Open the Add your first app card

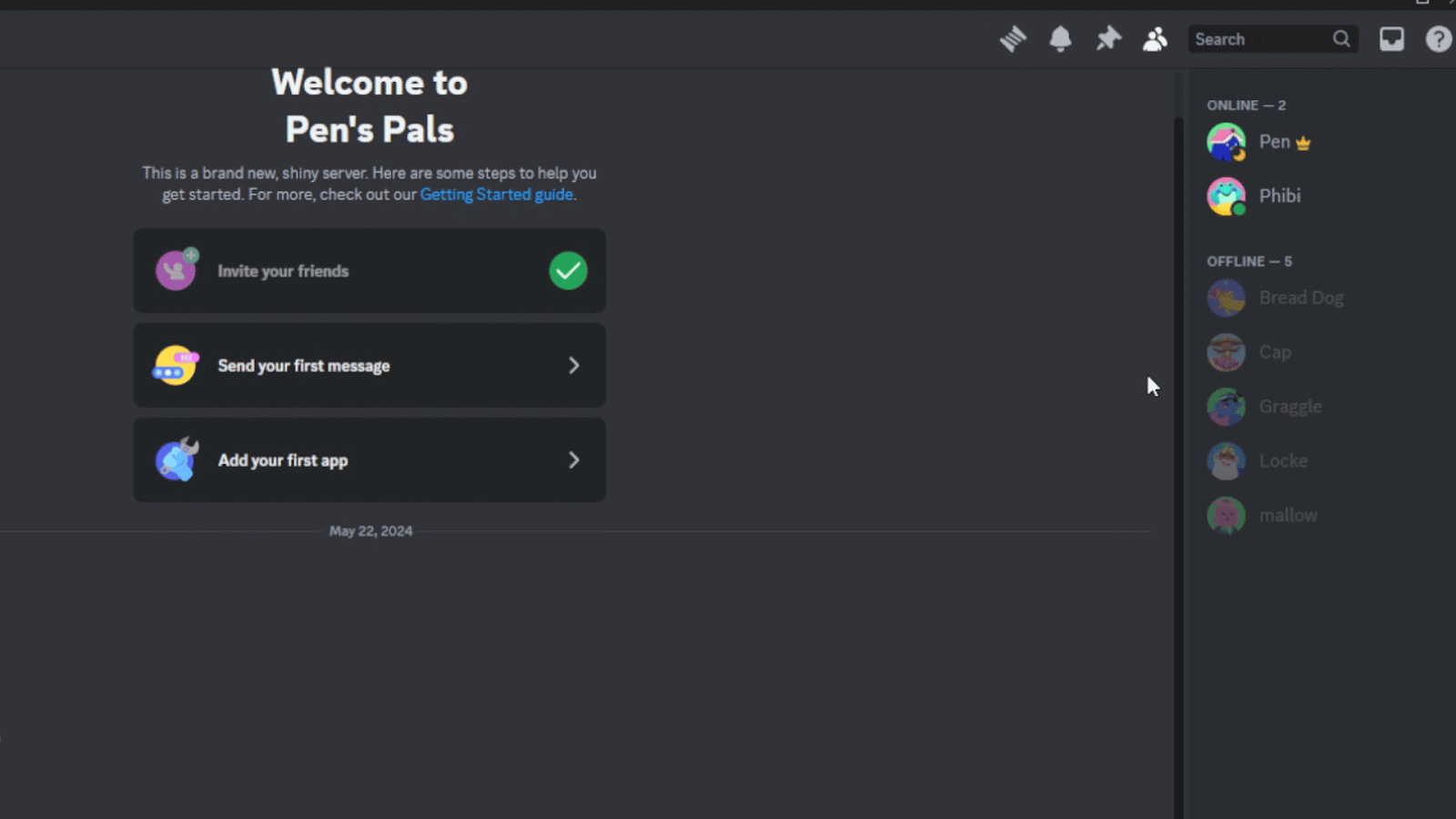coord(369,460)
